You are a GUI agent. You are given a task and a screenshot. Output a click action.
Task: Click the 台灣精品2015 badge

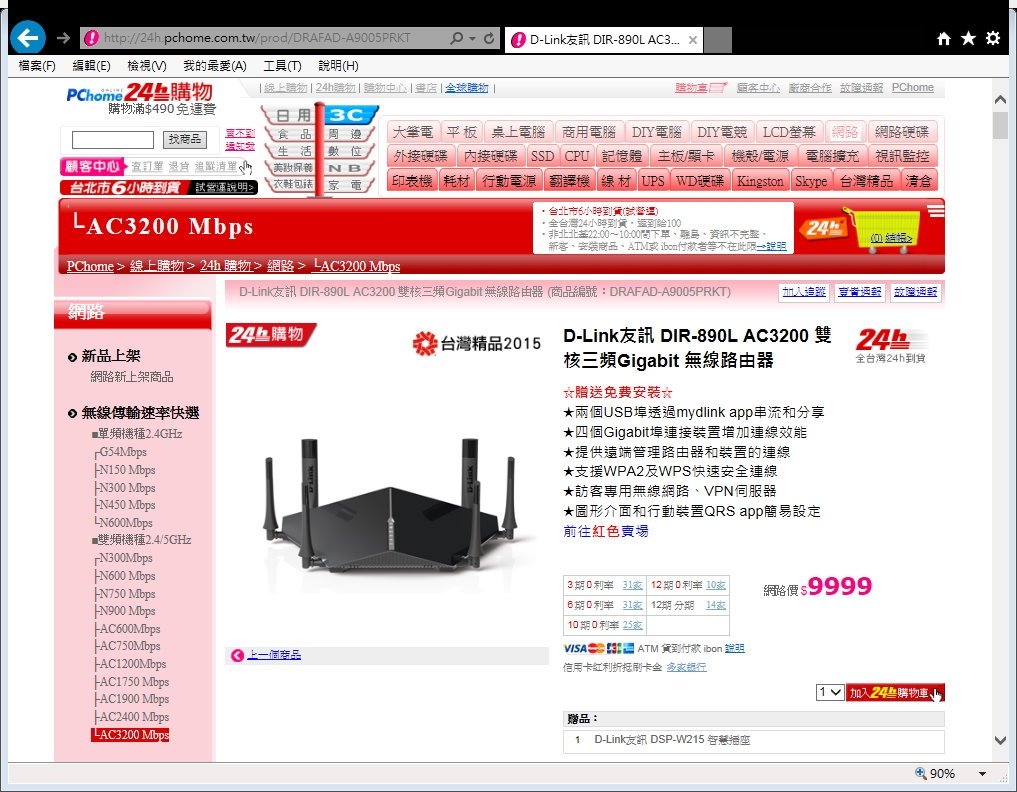[477, 343]
